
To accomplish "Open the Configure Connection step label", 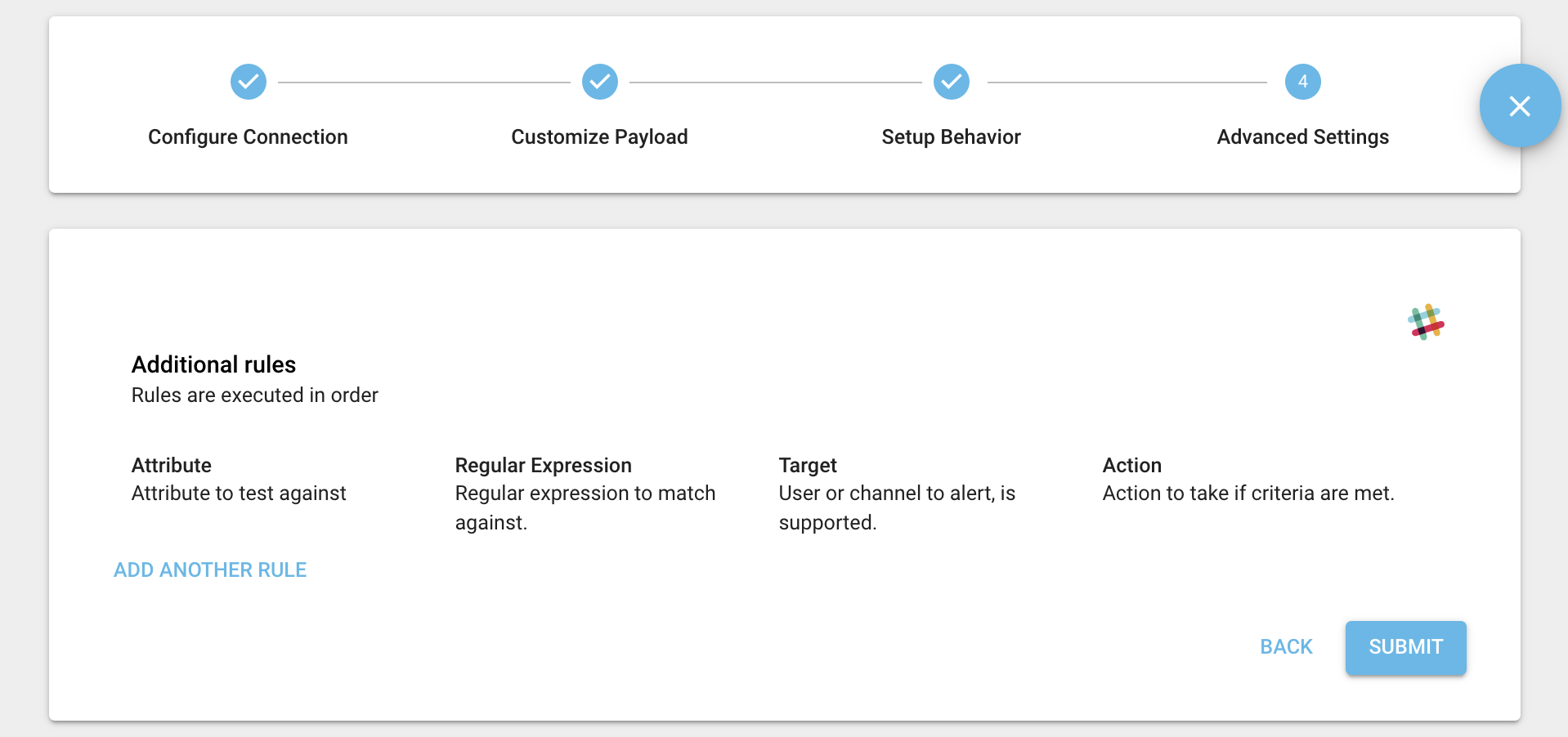I will tap(248, 136).
